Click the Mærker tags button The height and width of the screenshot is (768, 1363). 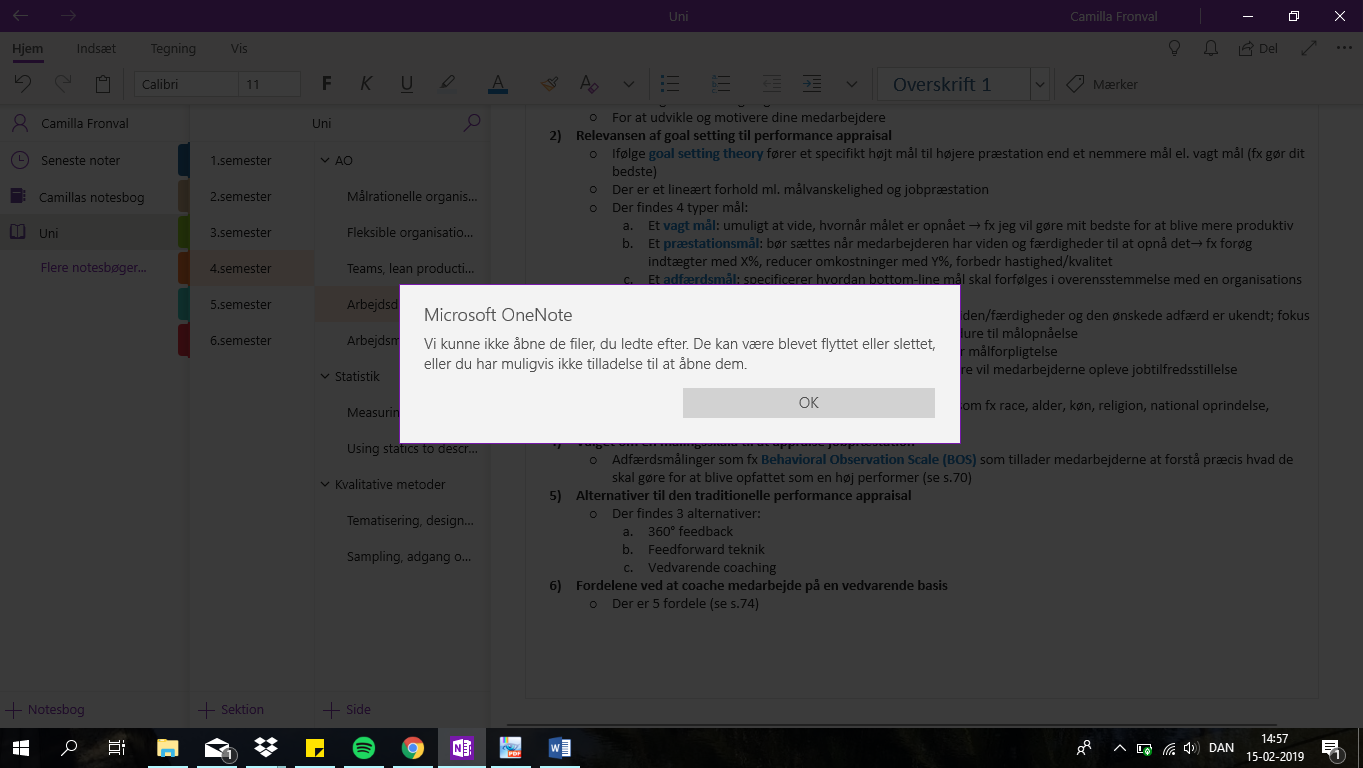click(x=1102, y=84)
